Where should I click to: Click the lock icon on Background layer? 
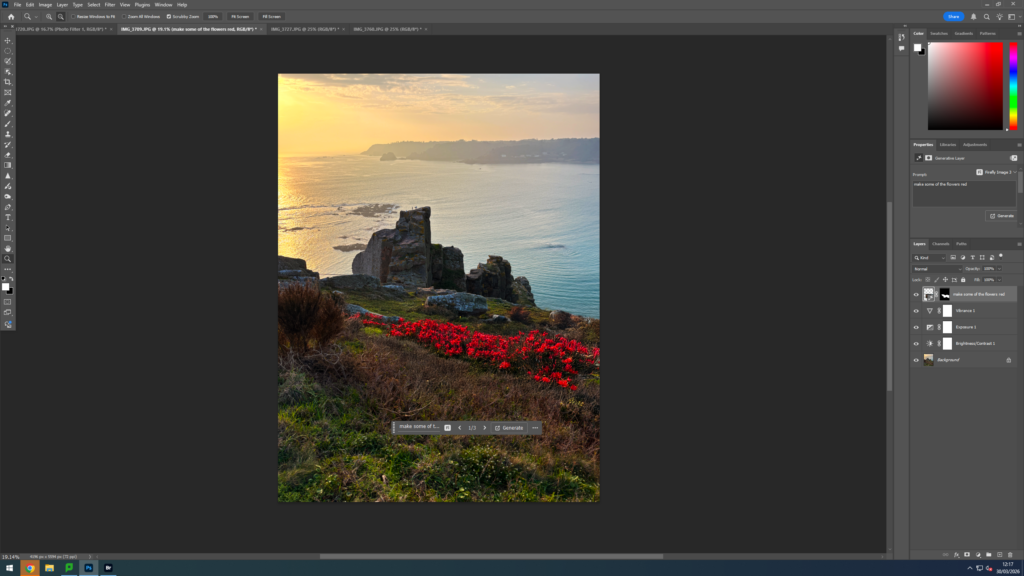[1008, 360]
